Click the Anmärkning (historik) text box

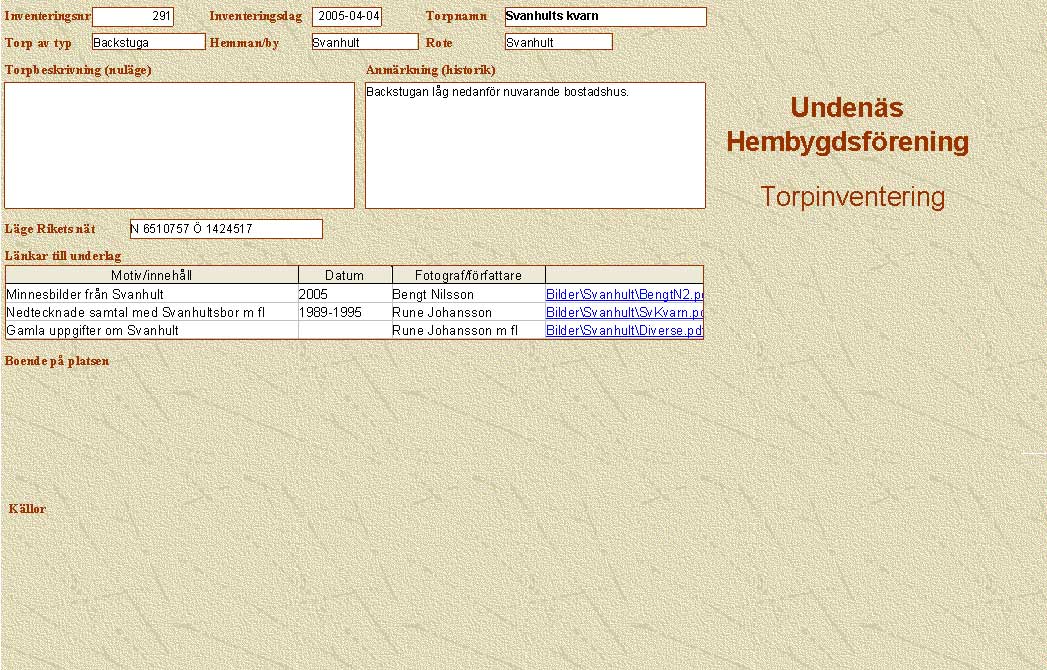535,145
